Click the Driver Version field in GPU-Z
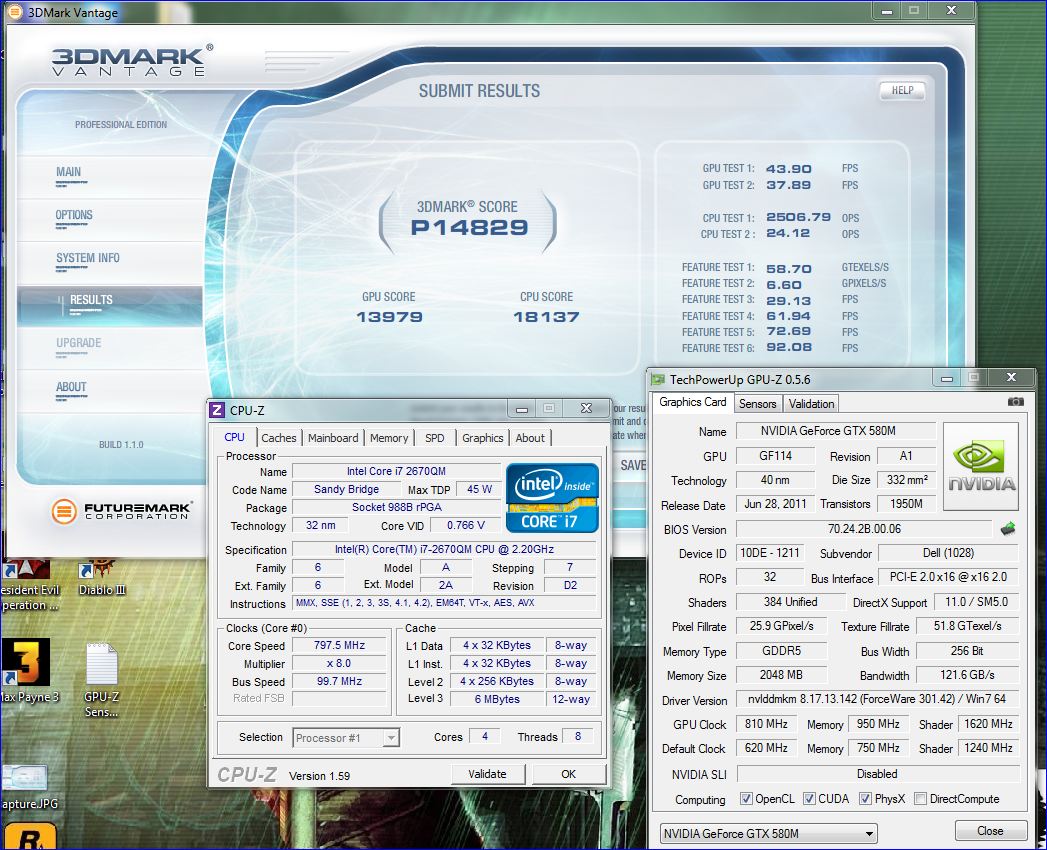 point(877,699)
